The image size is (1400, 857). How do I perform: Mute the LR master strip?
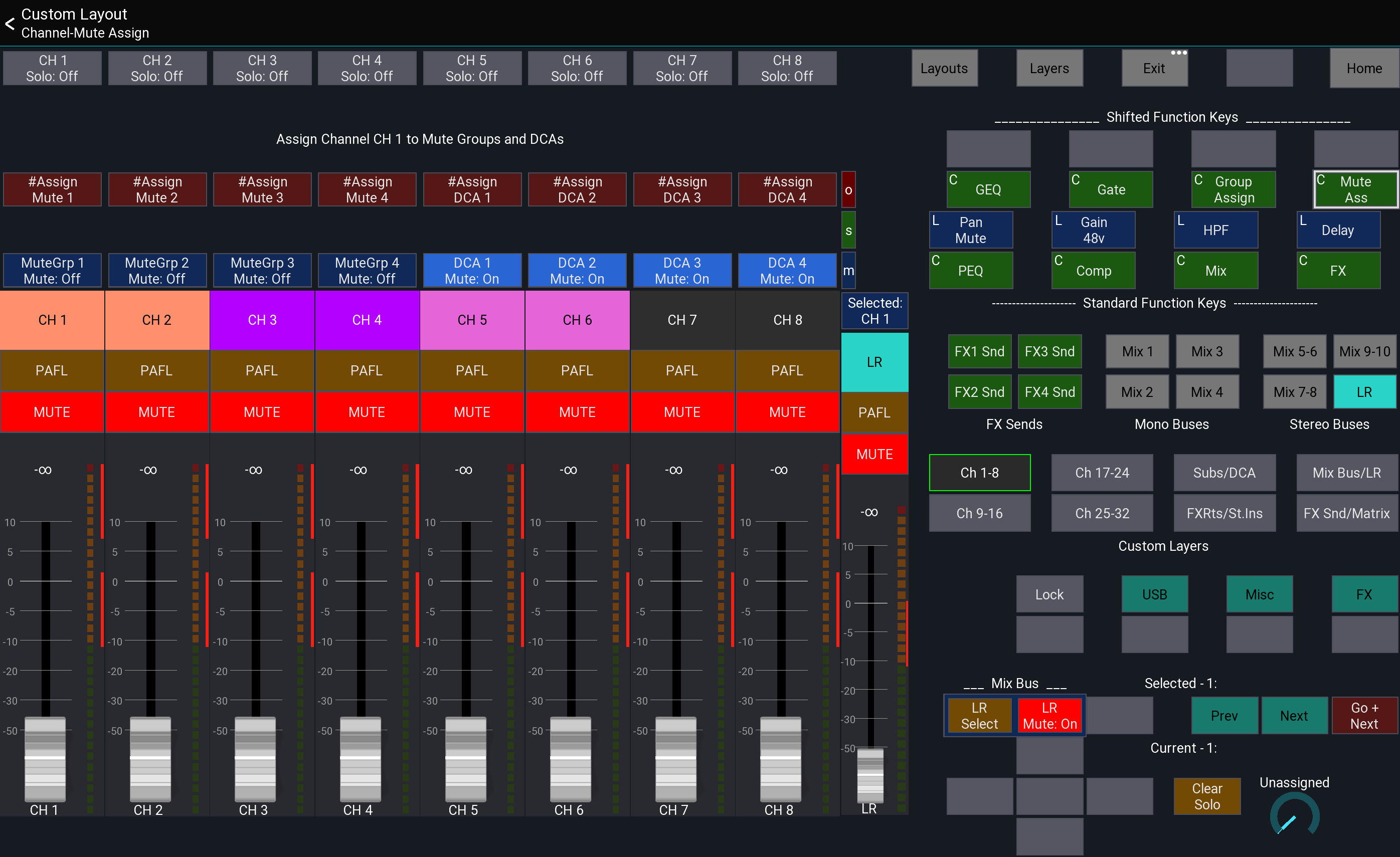coord(874,454)
